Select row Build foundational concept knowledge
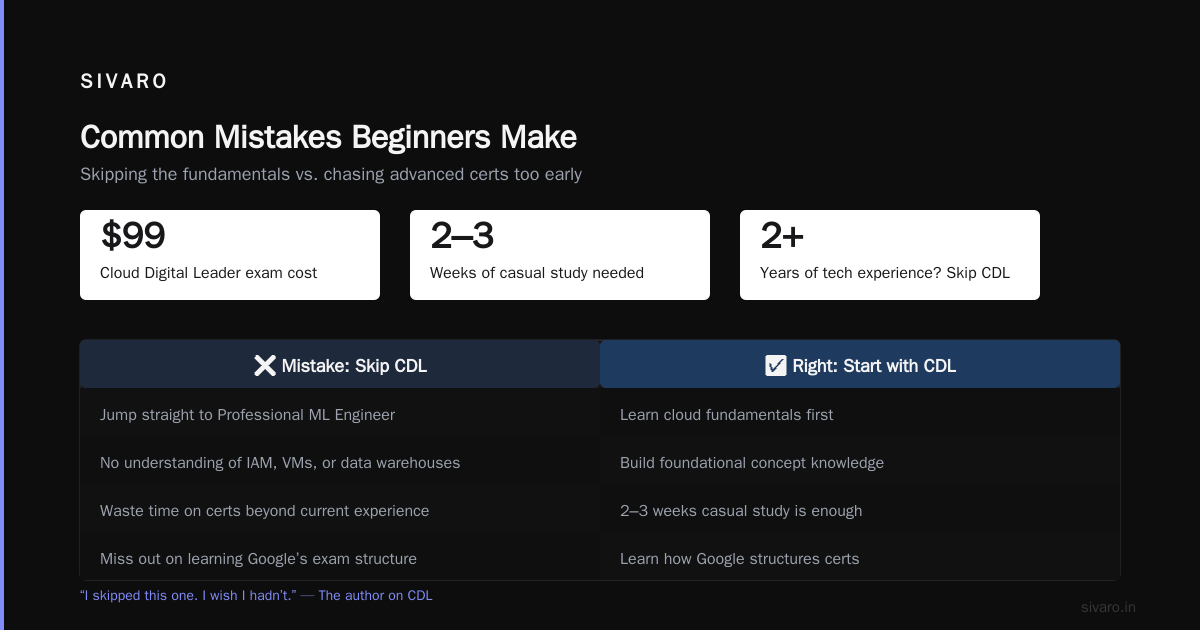Screen dimensions: 1200x630 (x=860, y=462)
